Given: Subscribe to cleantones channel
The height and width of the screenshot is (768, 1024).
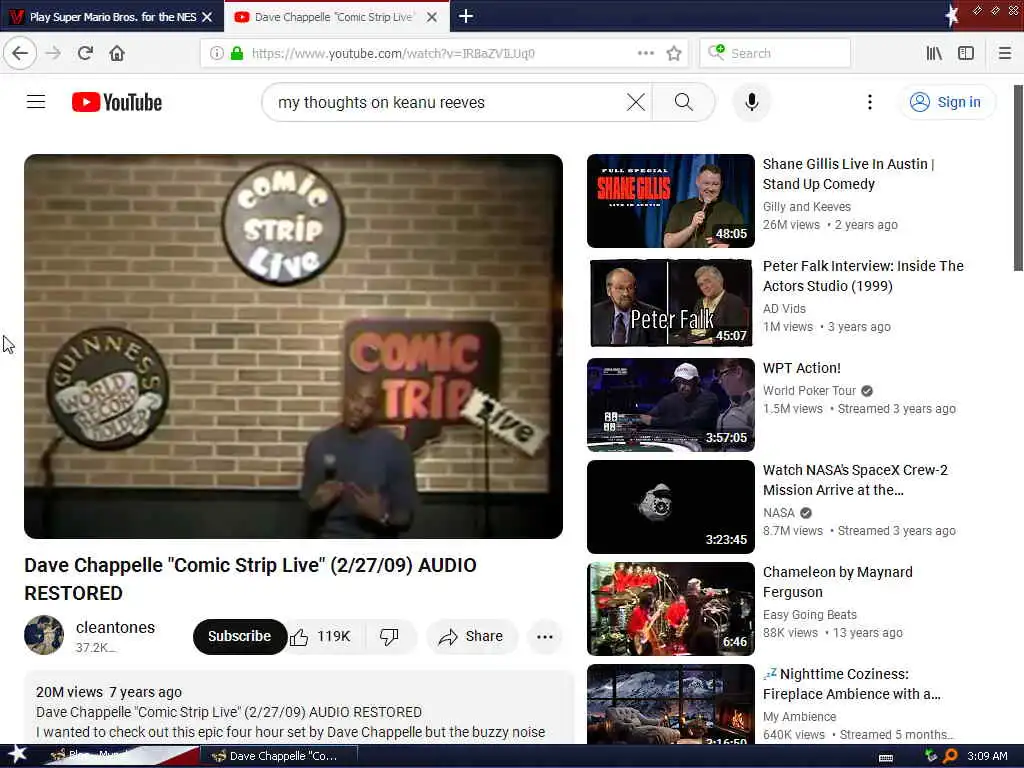Looking at the screenshot, I should 240,636.
